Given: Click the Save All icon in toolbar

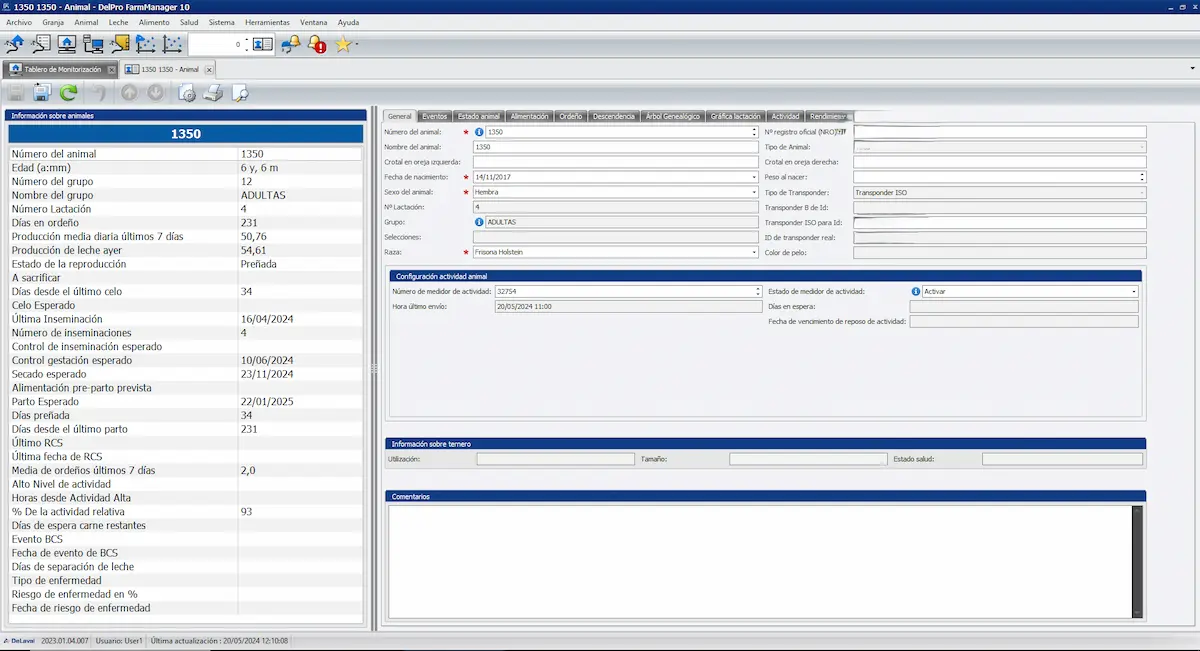Looking at the screenshot, I should tap(42, 93).
